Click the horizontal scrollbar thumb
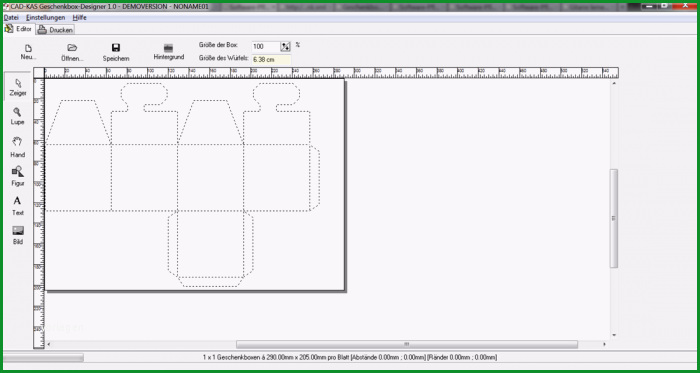Viewport: 700px width, 373px height. [407, 344]
